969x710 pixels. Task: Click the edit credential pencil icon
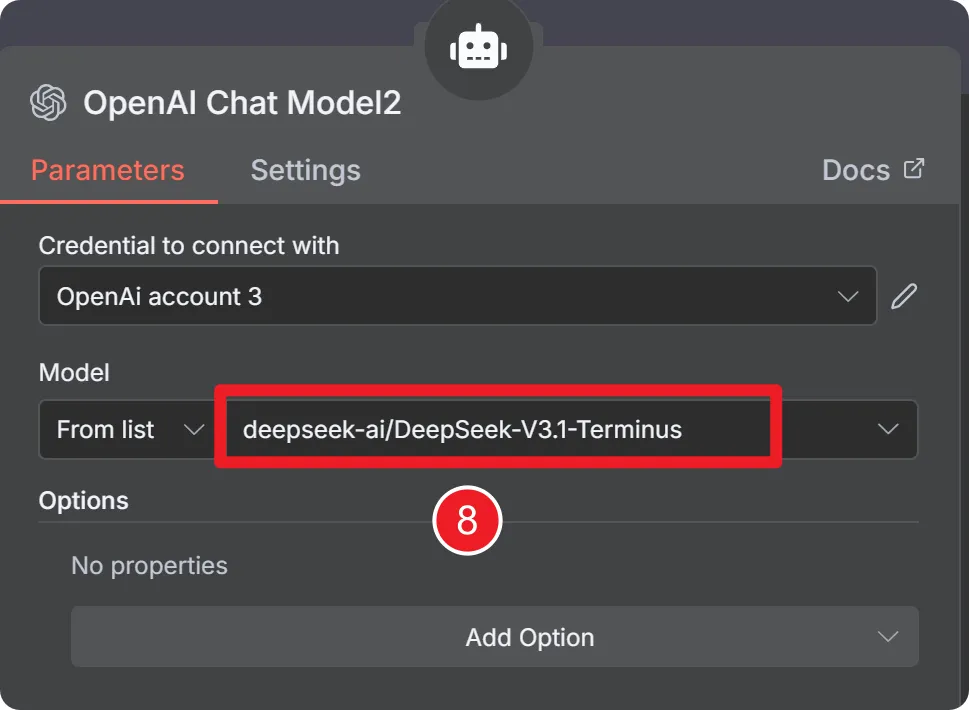click(x=904, y=296)
